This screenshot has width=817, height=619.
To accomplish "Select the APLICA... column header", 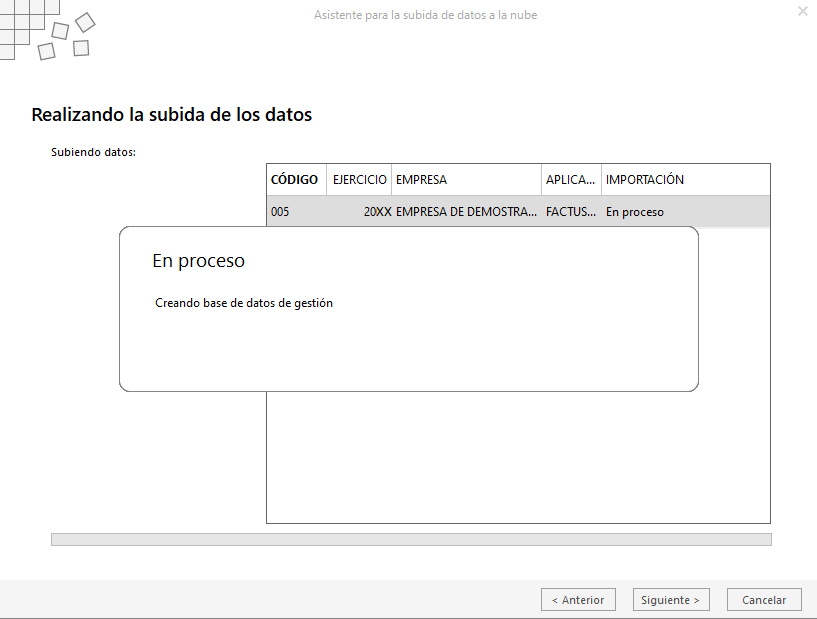I will point(572,180).
